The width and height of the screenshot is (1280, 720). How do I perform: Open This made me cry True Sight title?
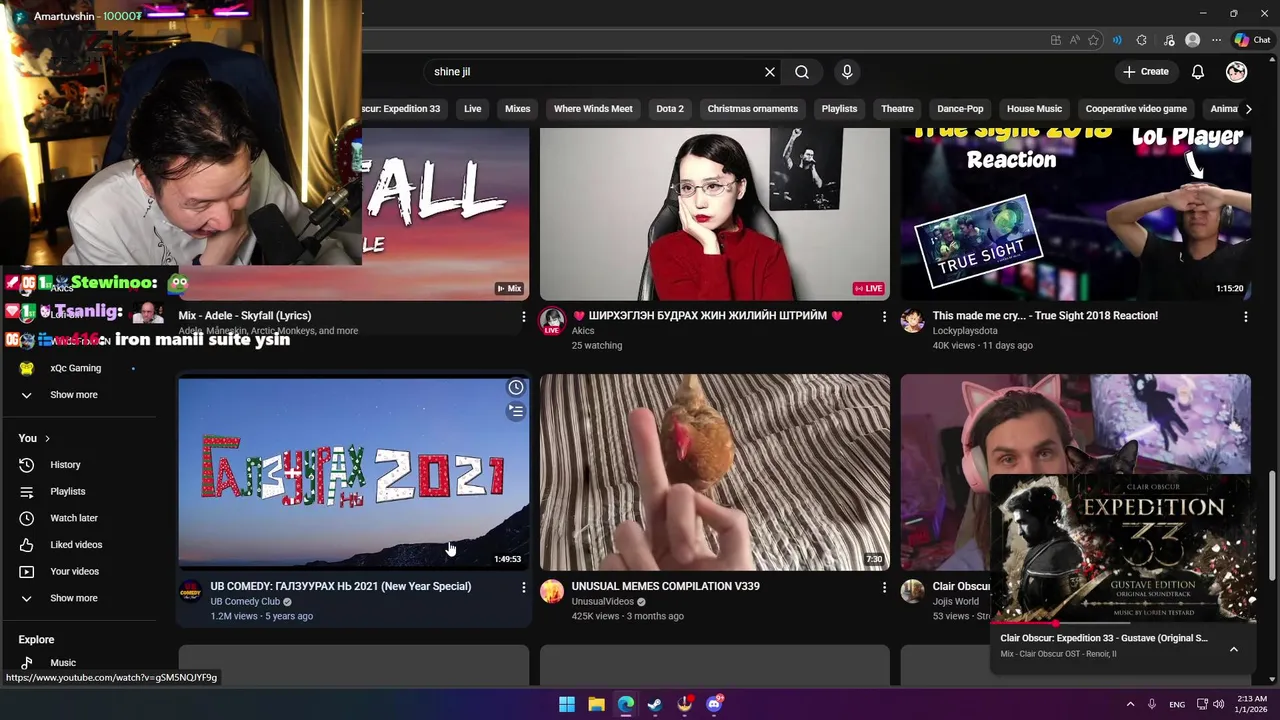pyautogui.click(x=1045, y=315)
